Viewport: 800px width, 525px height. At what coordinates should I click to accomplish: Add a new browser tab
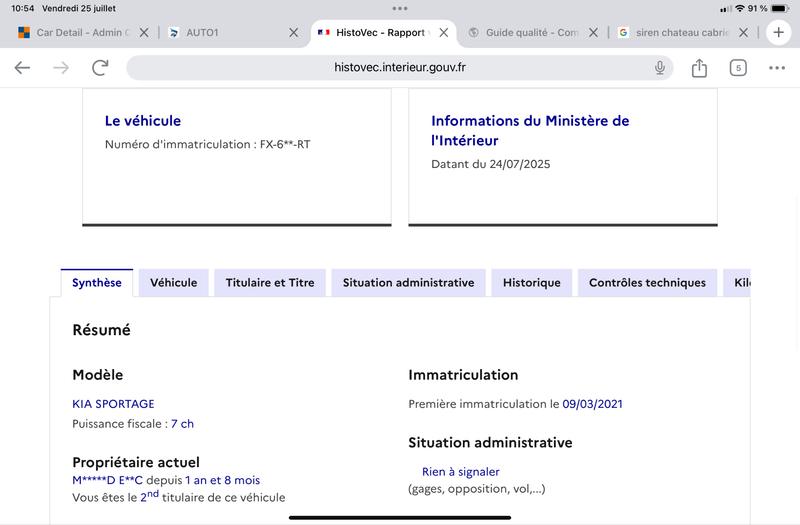779,33
